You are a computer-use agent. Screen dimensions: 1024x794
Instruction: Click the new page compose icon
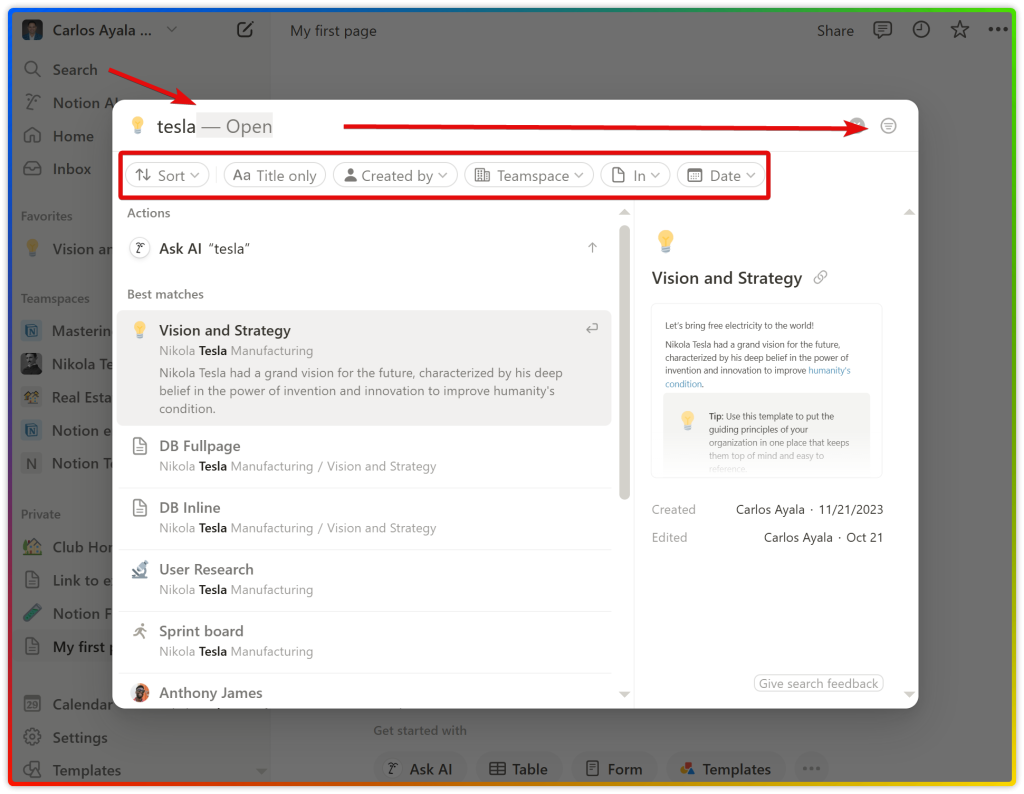pos(245,30)
